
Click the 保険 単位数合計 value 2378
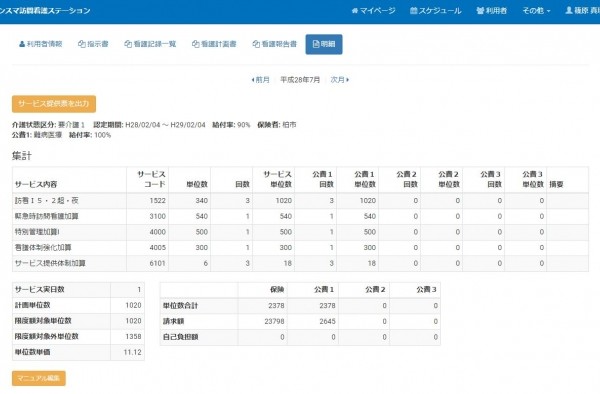(x=276, y=306)
